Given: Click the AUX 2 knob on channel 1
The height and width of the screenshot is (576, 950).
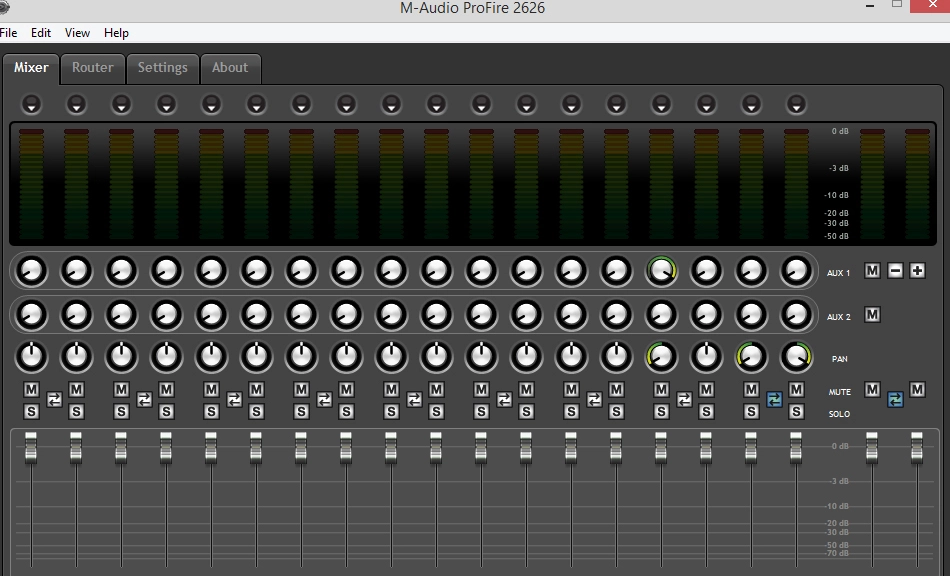Looking at the screenshot, I should tap(32, 314).
